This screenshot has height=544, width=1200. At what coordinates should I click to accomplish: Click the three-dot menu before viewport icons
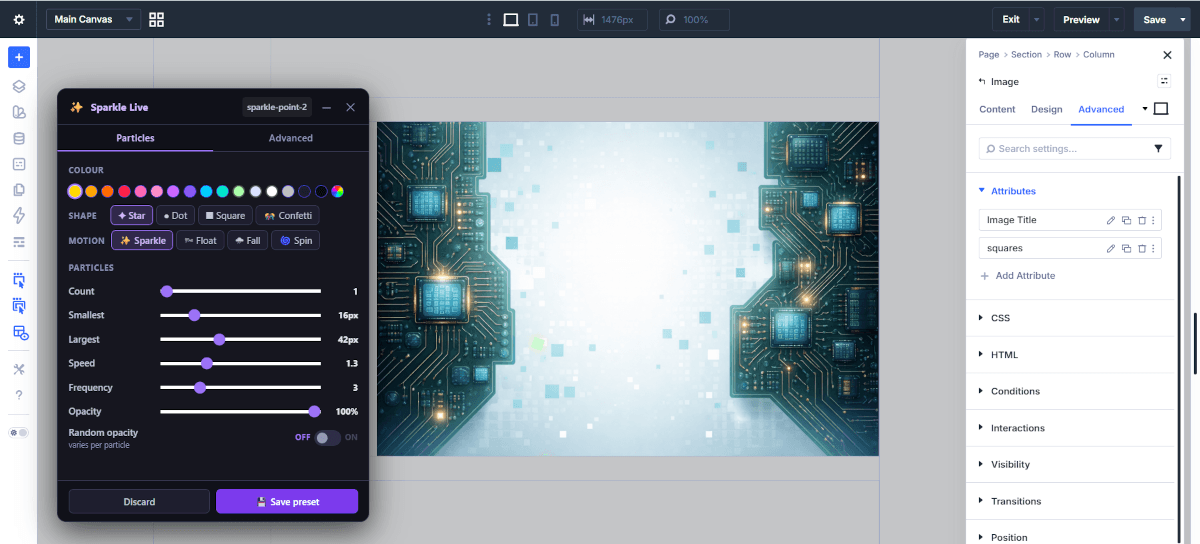click(488, 19)
